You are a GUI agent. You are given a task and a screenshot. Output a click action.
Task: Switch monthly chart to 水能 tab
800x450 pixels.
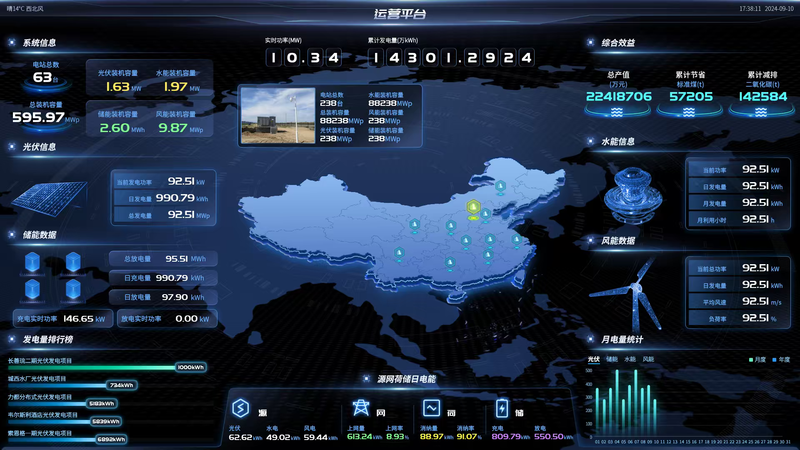click(629, 358)
